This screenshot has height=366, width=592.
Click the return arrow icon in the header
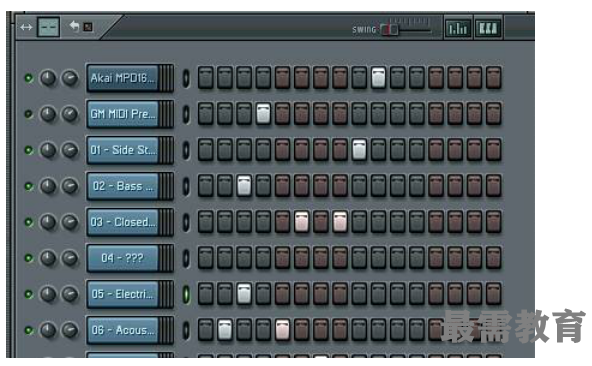(x=74, y=26)
